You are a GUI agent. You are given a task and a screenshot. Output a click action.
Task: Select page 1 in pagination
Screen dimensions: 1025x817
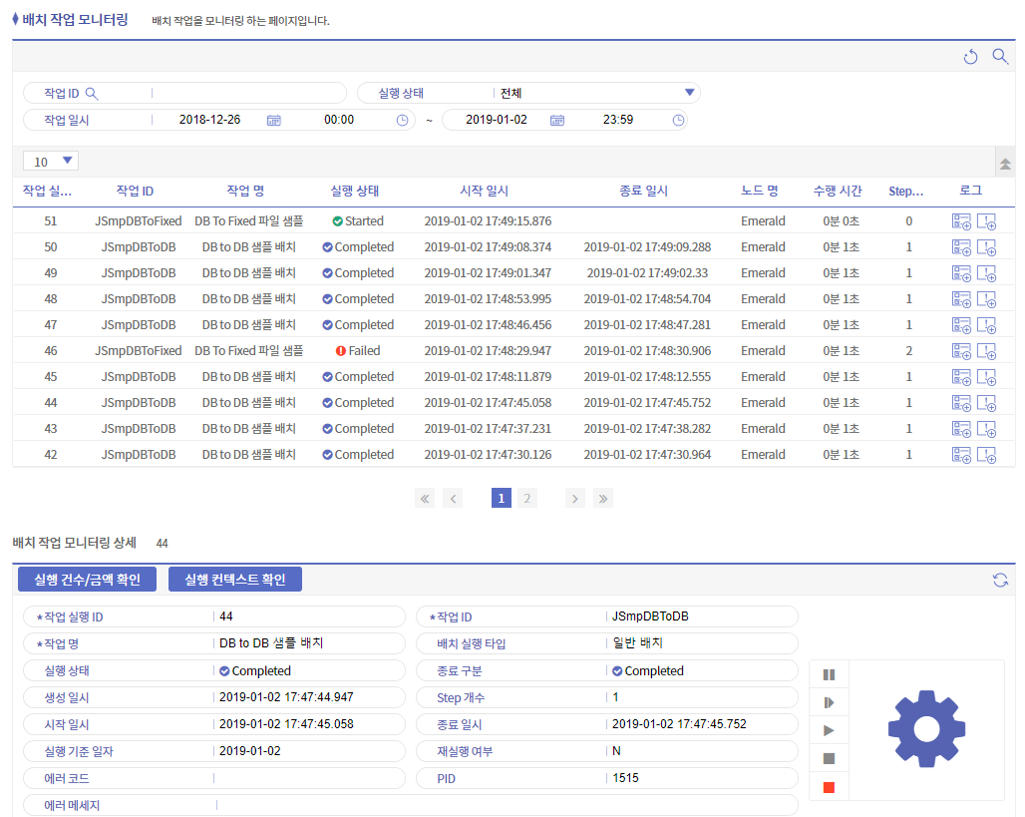point(501,499)
